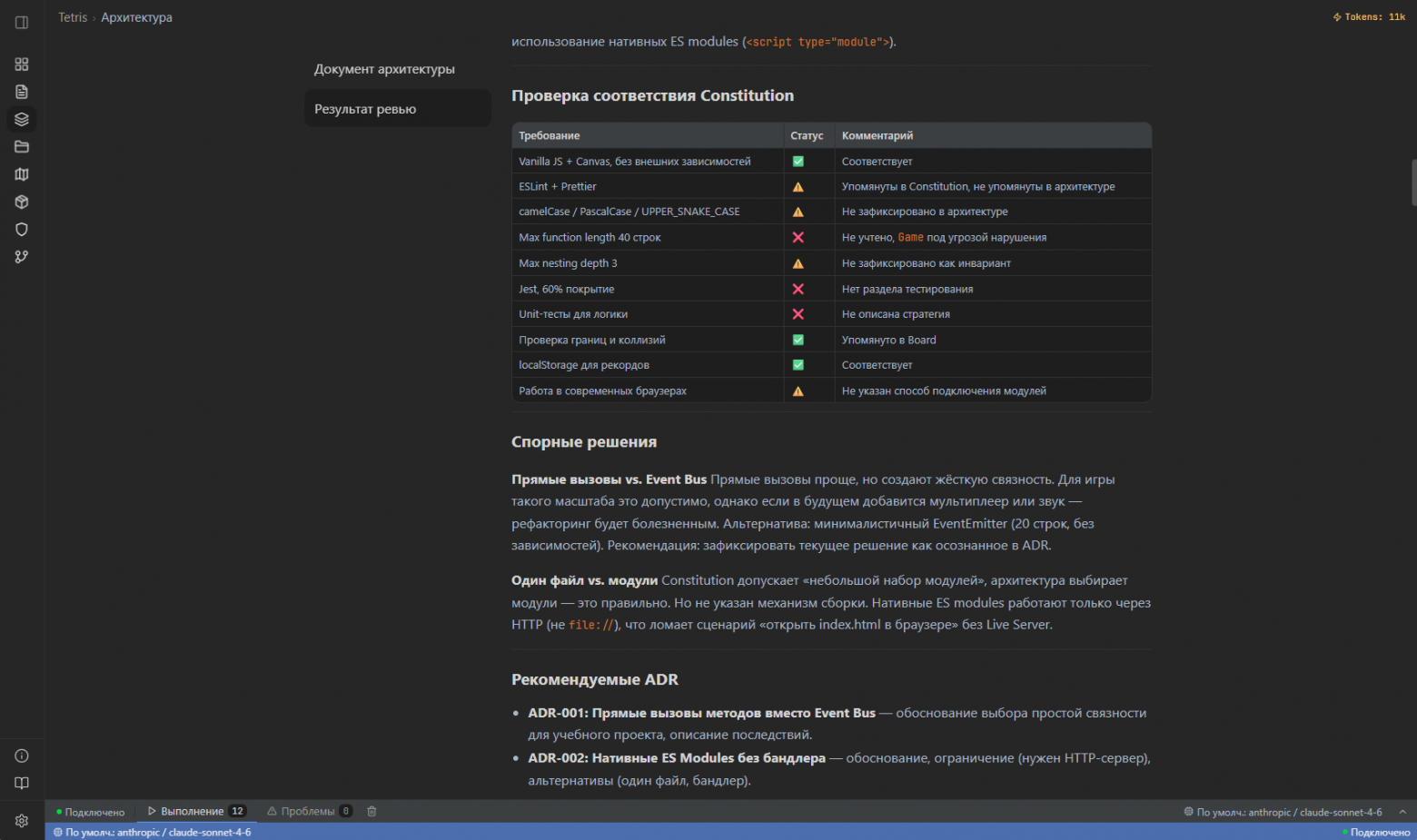Viewport: 1417px width, 840px height.
Task: Click the ESLint + Prettier cell
Action: coord(648,186)
